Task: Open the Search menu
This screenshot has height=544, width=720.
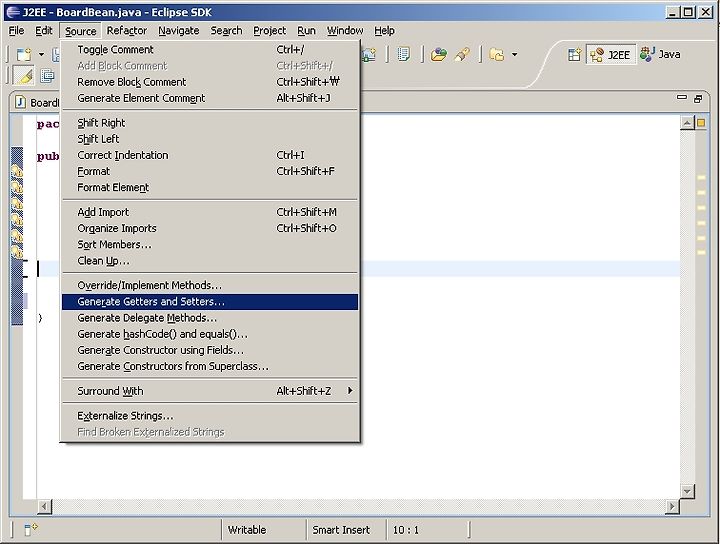Action: coord(226,31)
